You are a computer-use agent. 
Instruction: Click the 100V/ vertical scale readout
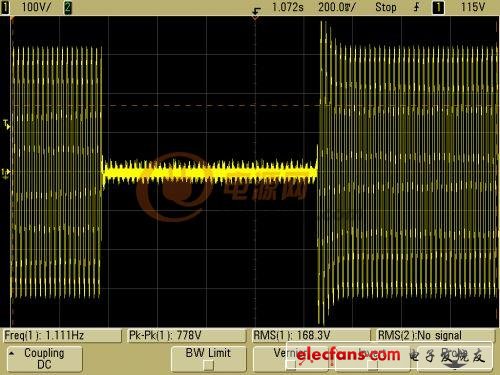click(x=36, y=7)
